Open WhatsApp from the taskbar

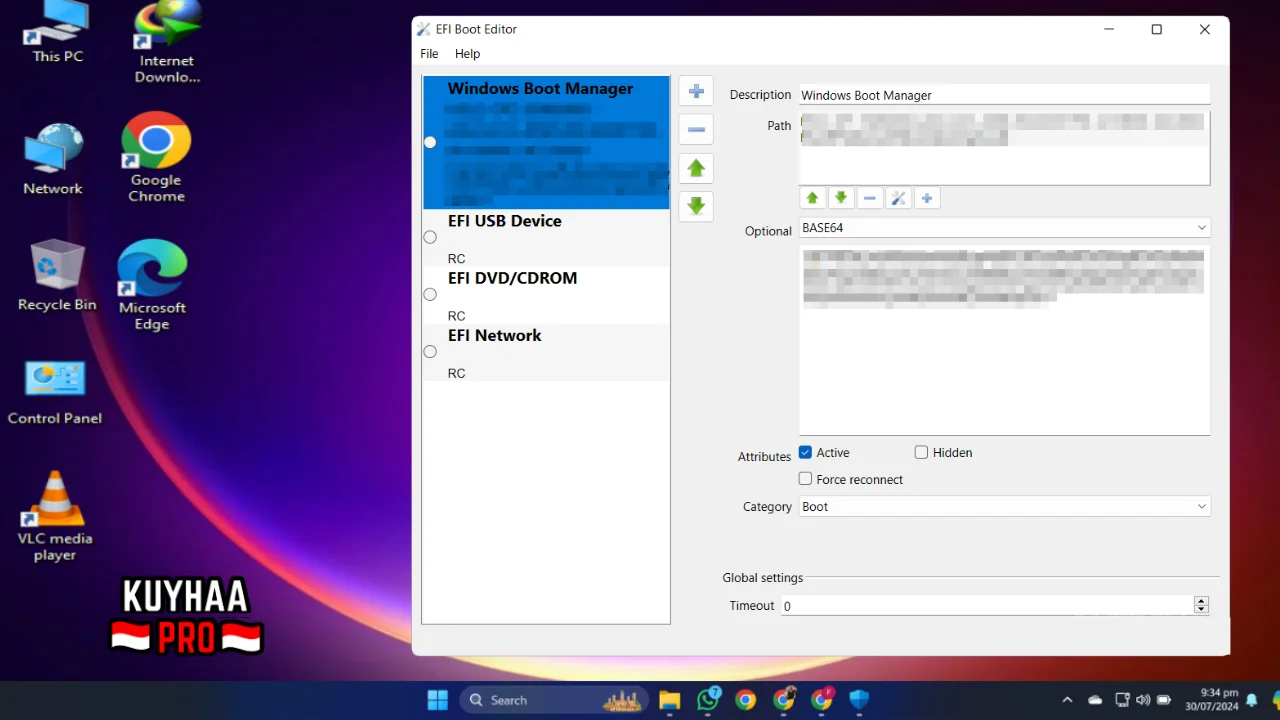(x=708, y=700)
